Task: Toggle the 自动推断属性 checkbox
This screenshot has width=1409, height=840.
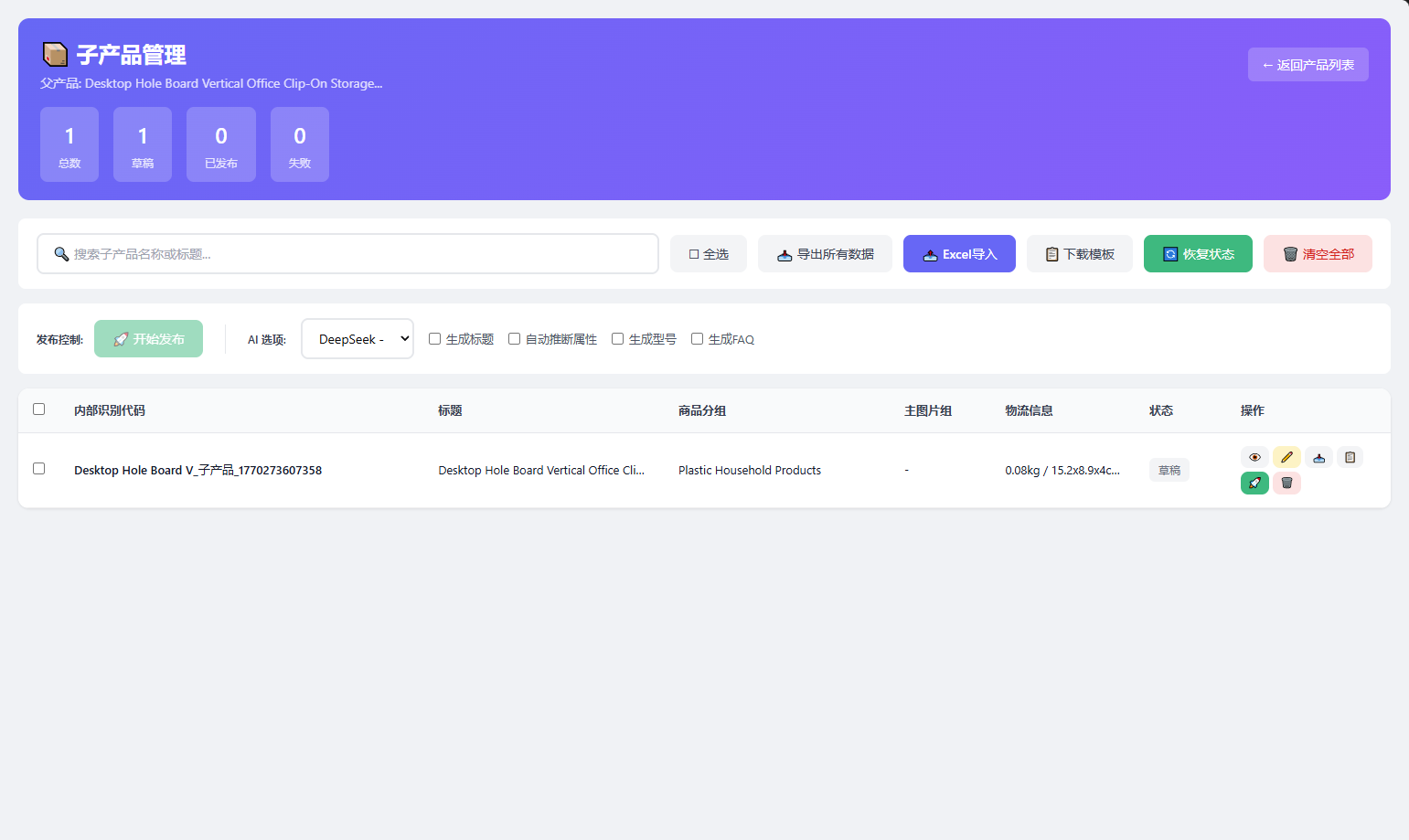Action: (515, 339)
